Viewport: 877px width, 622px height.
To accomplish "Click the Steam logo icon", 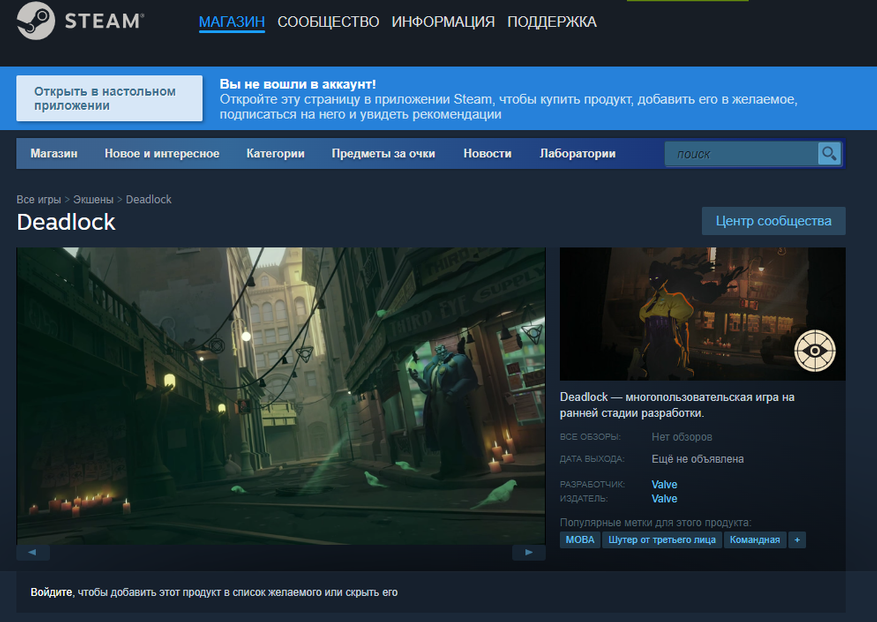I will point(36,21).
